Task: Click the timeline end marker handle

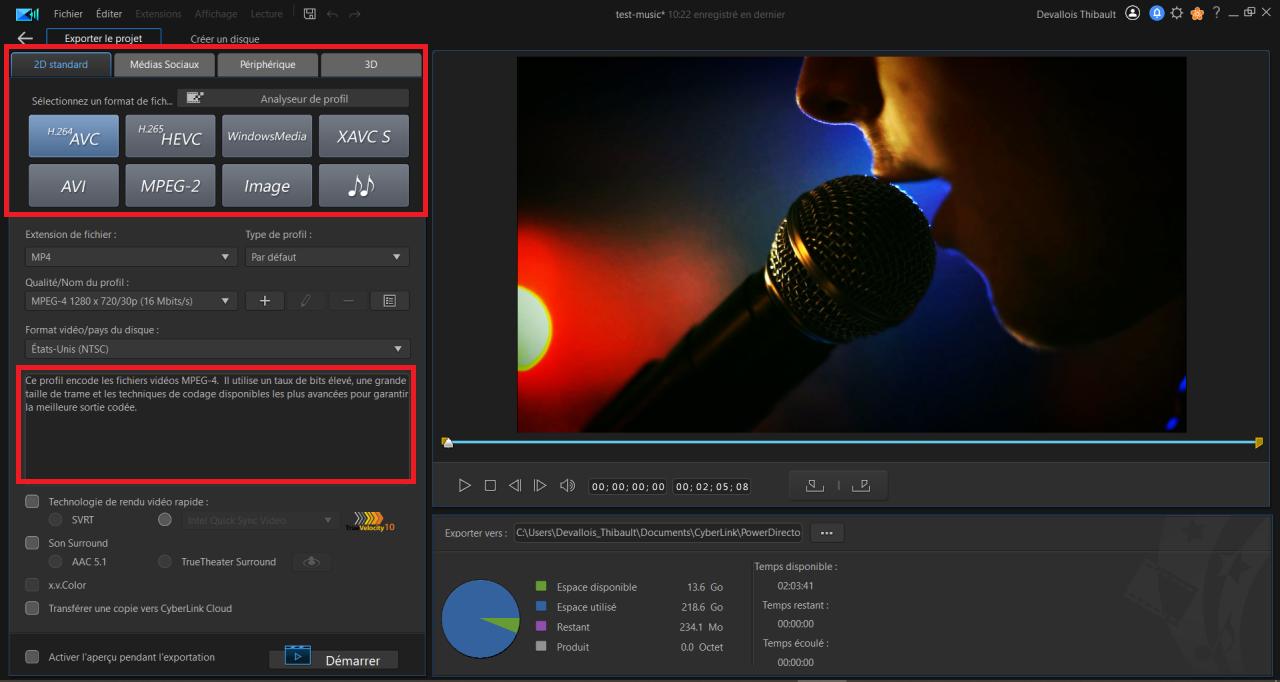Action: pyautogui.click(x=1259, y=442)
